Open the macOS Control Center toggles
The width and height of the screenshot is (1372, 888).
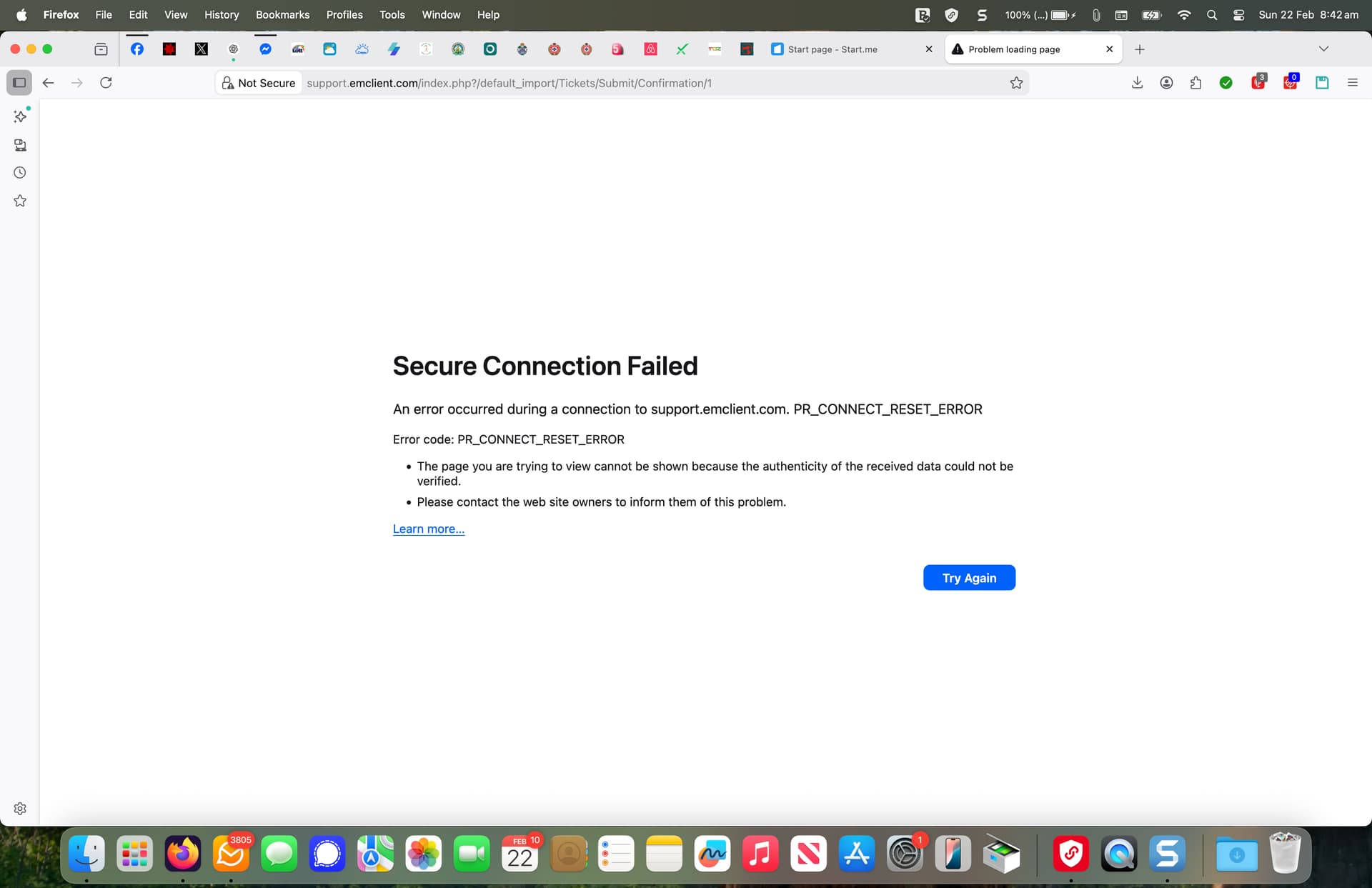pos(1238,15)
